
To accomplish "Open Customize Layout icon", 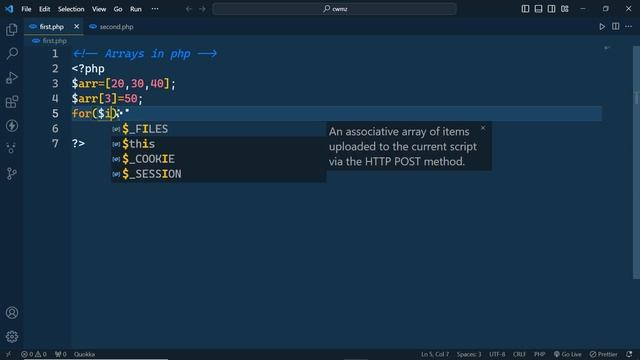I will coord(564,9).
